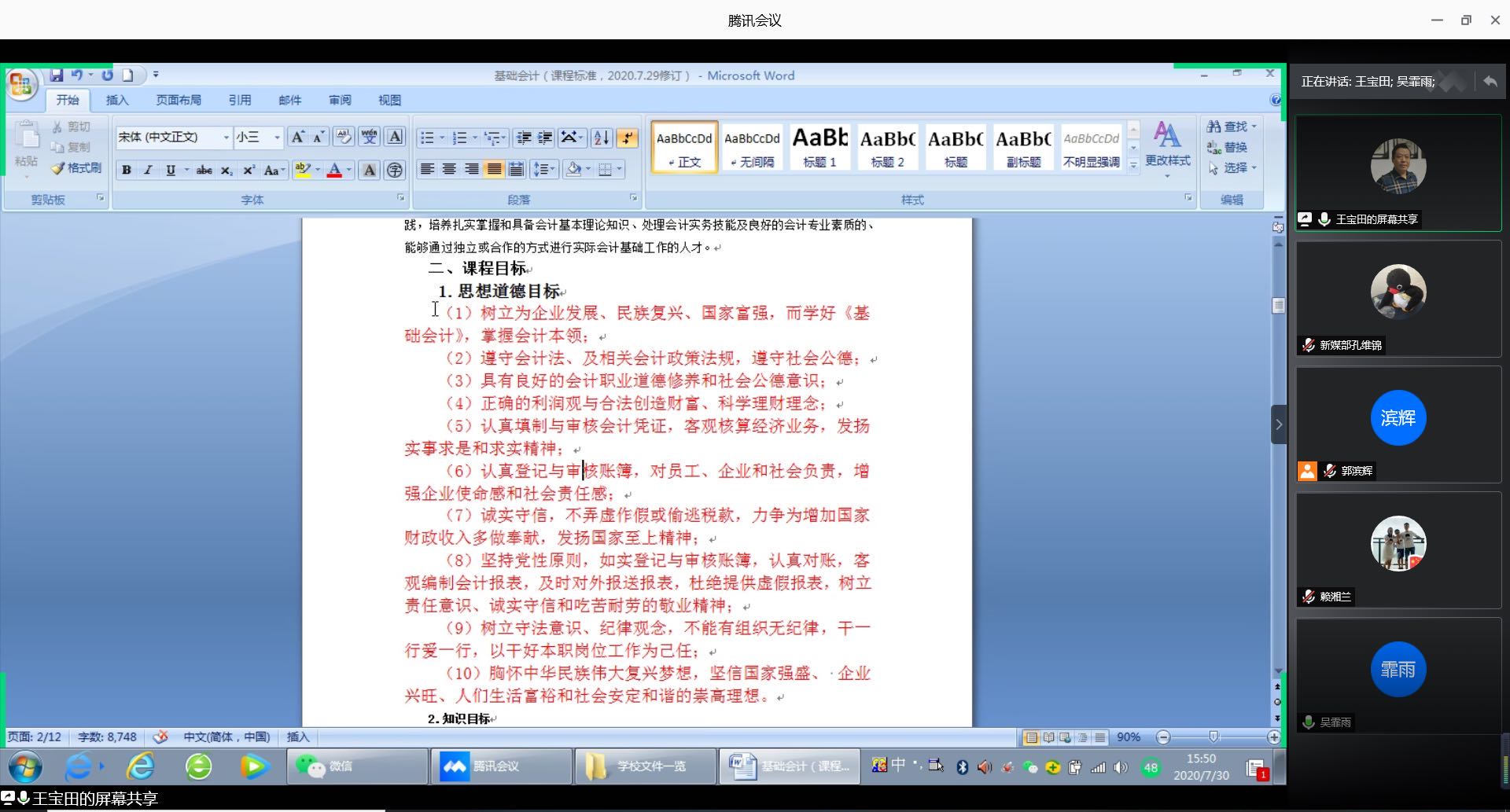Open the font size dropdown 小三

click(277, 138)
